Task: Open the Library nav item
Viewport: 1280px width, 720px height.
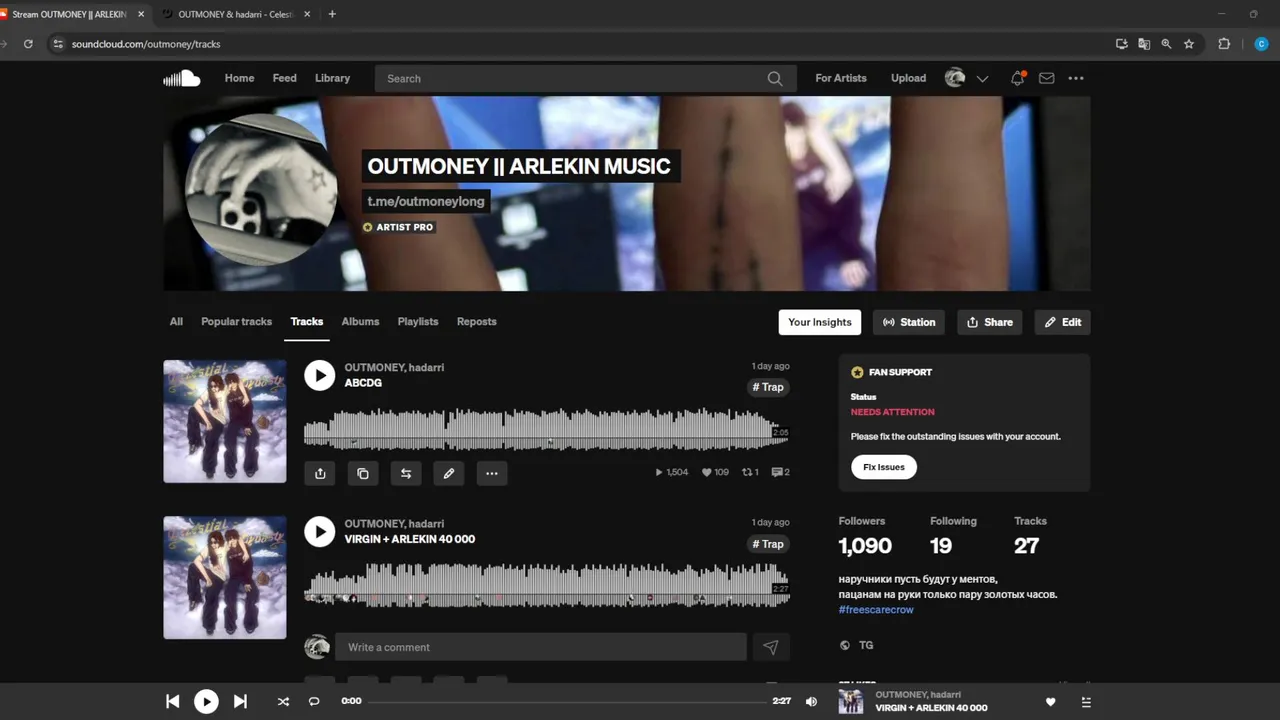Action: [x=332, y=78]
